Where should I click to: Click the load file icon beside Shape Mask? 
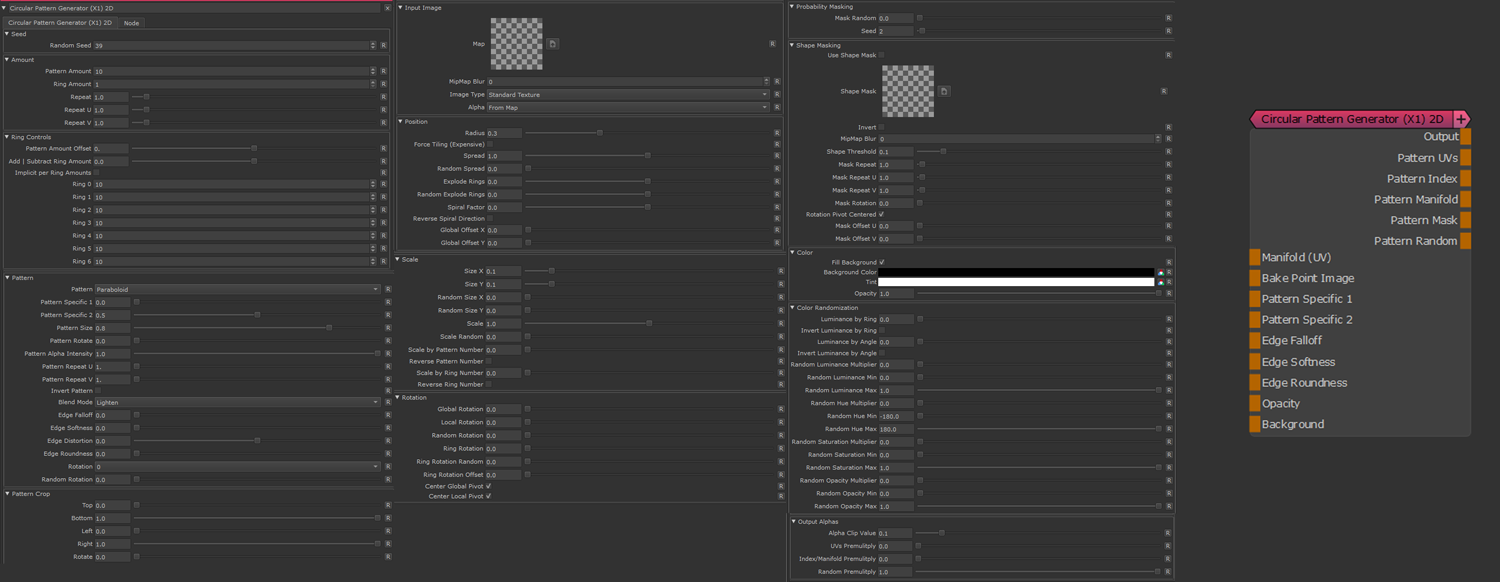(x=944, y=91)
